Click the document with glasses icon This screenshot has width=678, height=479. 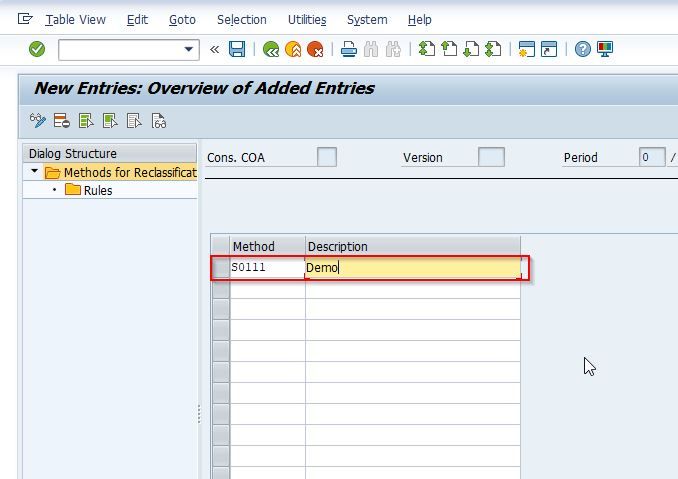click(x=159, y=121)
